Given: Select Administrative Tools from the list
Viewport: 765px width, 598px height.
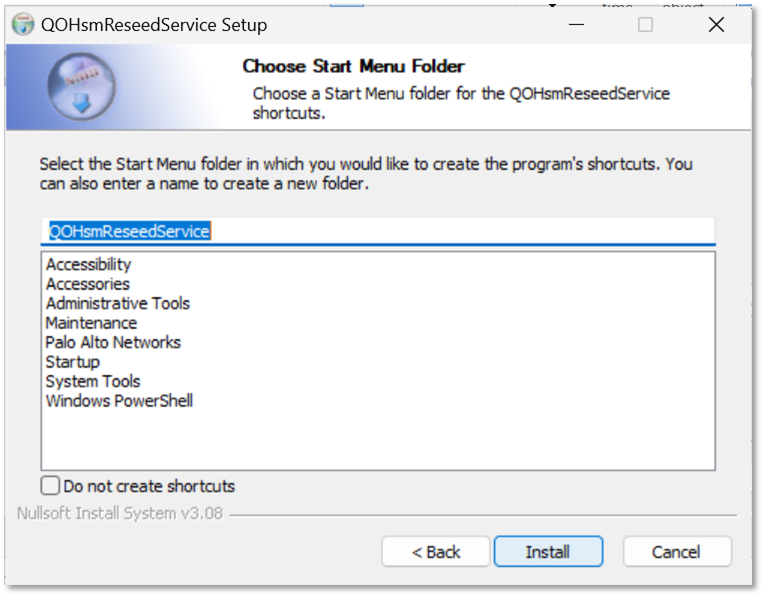Looking at the screenshot, I should click(118, 303).
